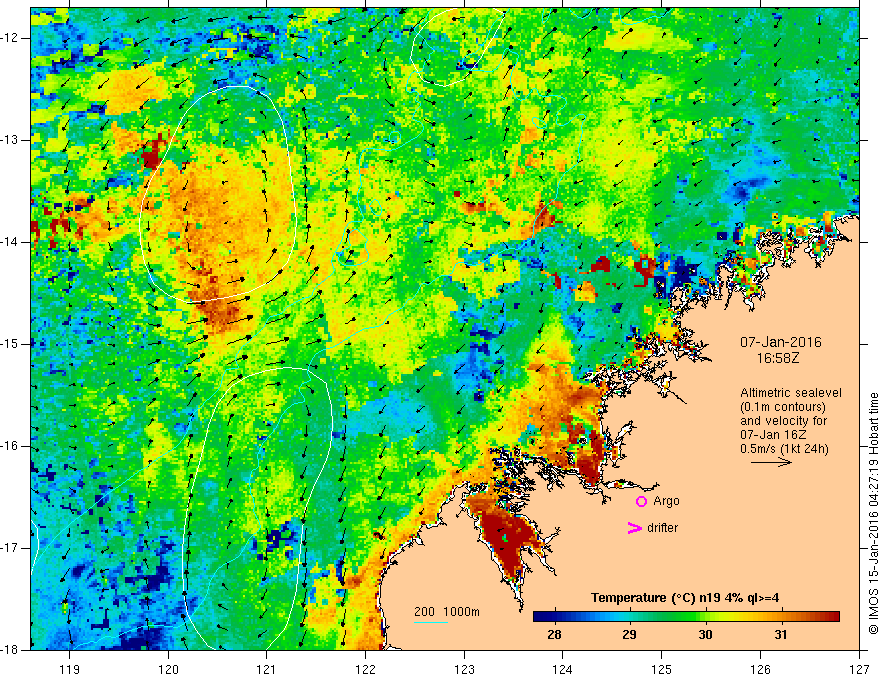Click the colorbar value 29
This screenshot has height=680, width=880.
[x=629, y=635]
